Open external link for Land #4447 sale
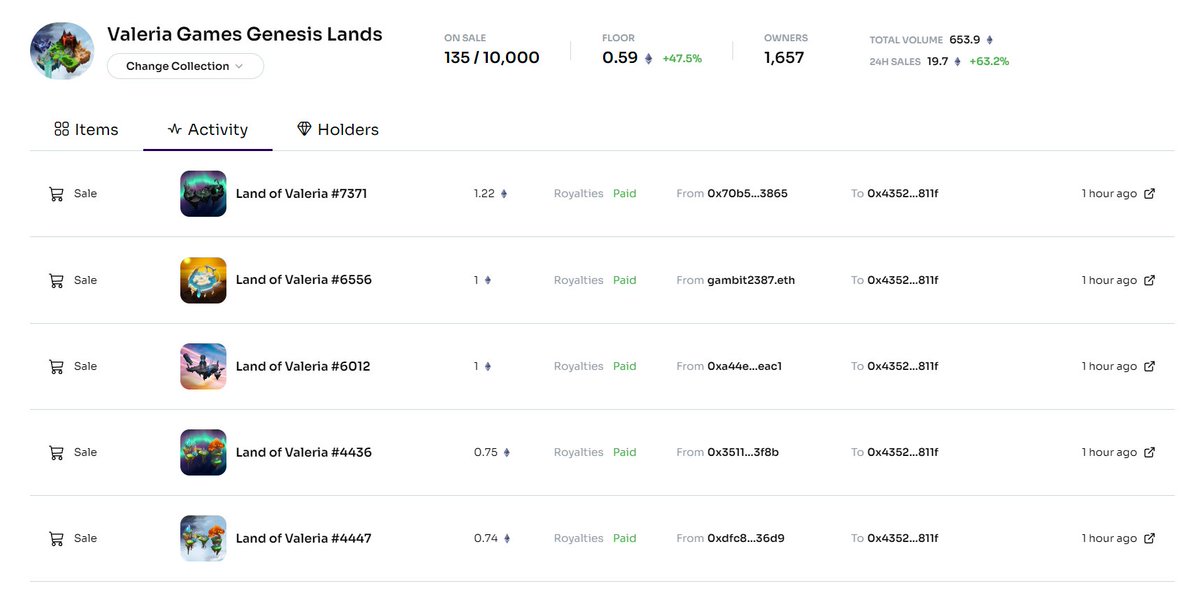Screen dimensions: 1200x593 point(1149,538)
